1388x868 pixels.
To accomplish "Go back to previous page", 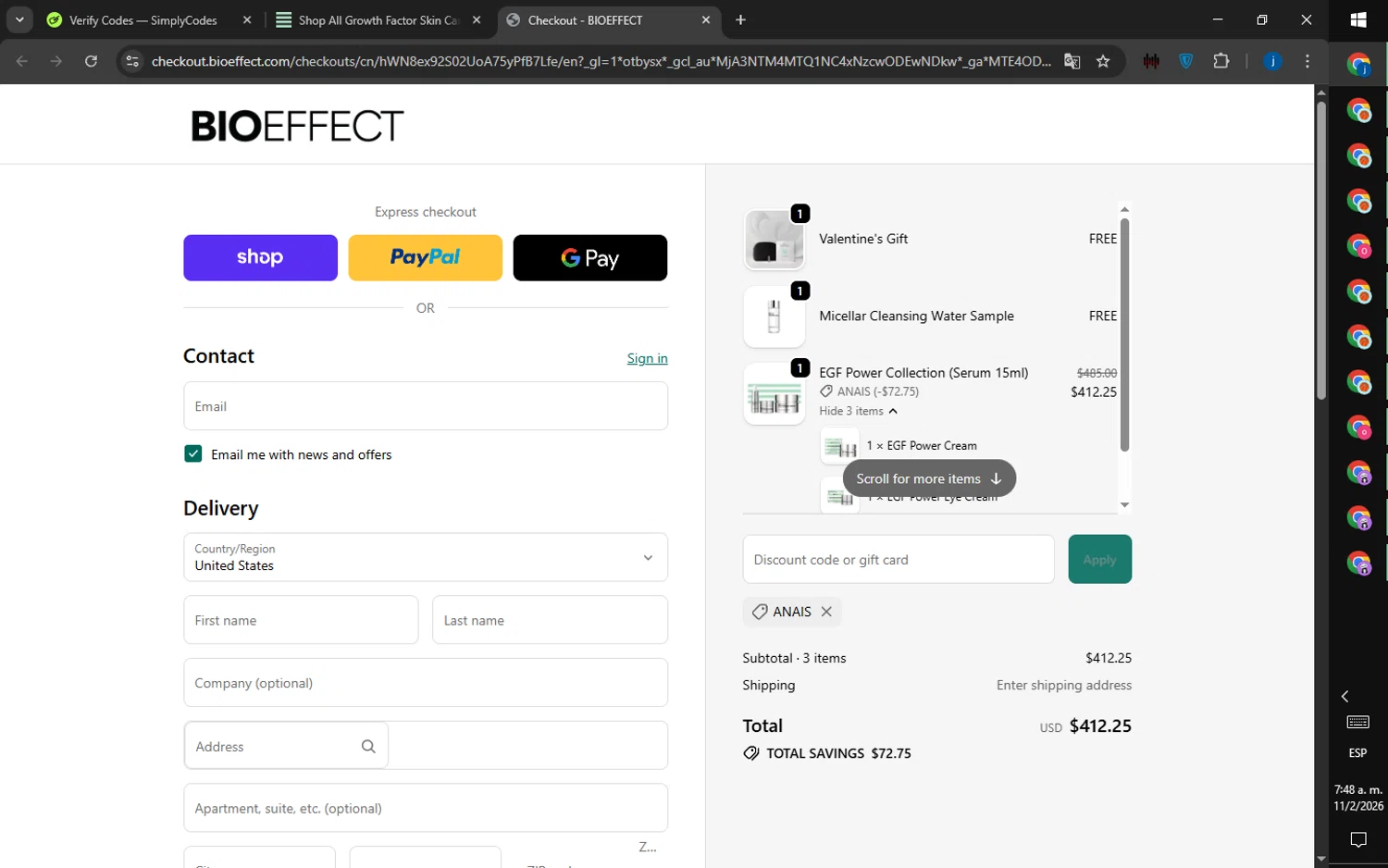I will pyautogui.click(x=22, y=61).
